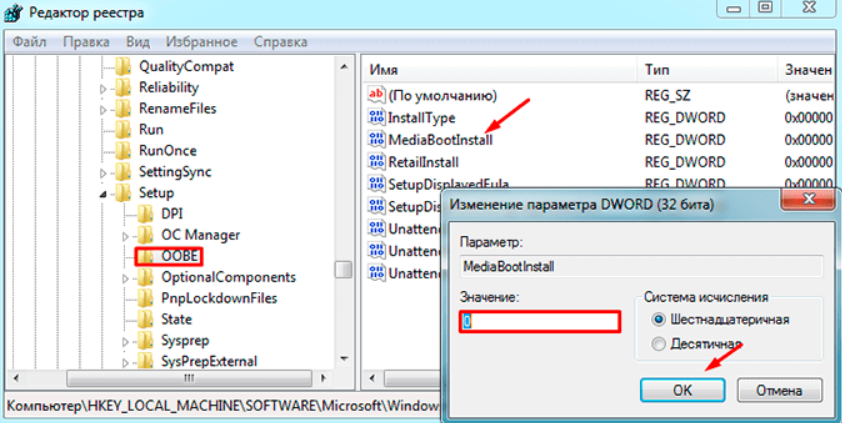The image size is (842, 423).
Task: Click the Значение input field
Action: point(540,322)
